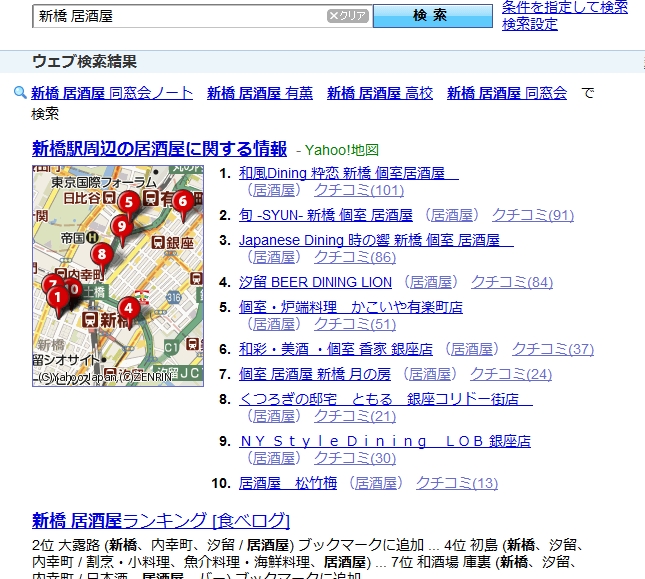Image resolution: width=645 pixels, height=579 pixels.
Task: Click map pin number 5
Action: click(x=129, y=204)
